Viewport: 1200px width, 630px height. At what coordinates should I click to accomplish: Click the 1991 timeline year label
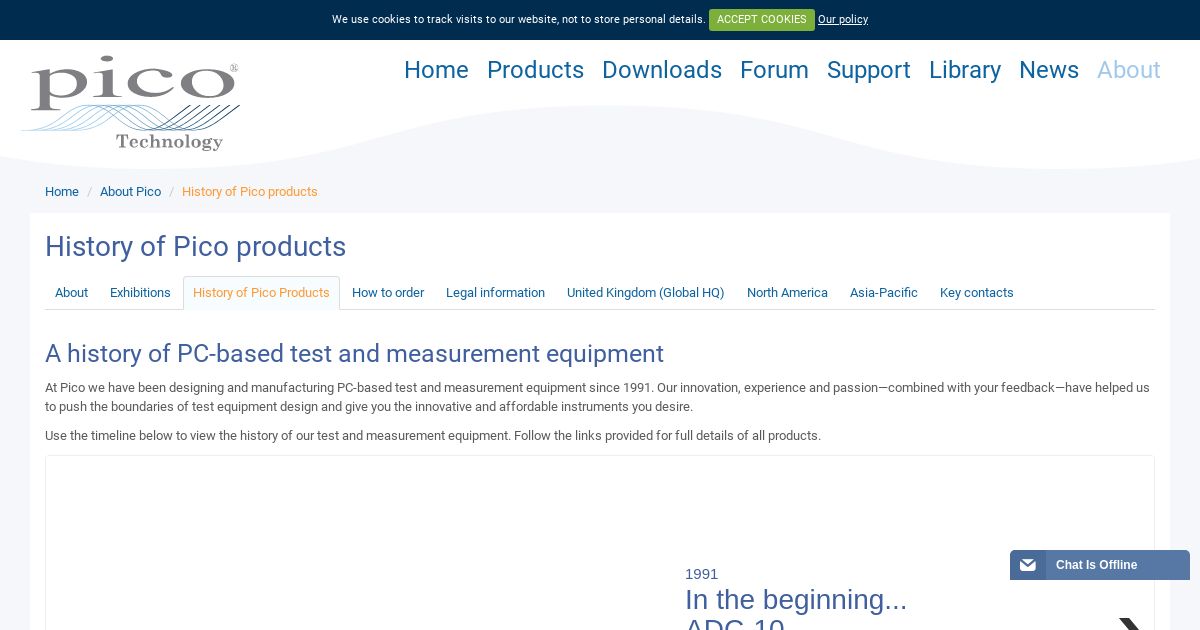point(702,574)
